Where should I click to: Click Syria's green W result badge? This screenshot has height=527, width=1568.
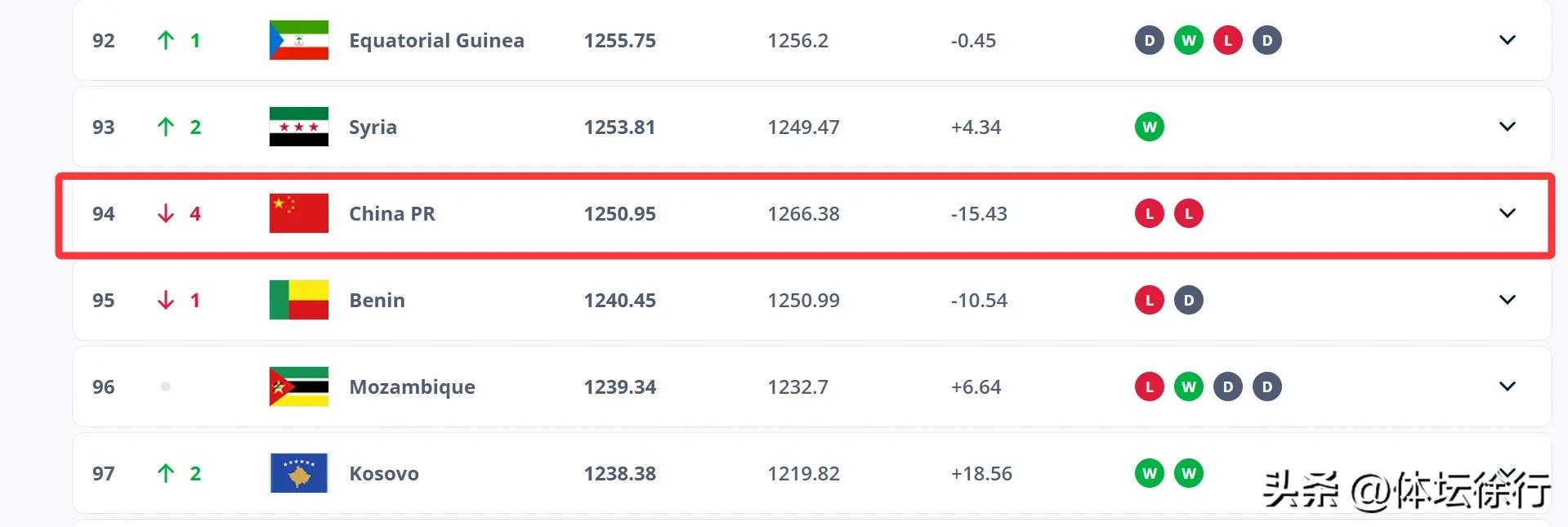(x=1150, y=127)
